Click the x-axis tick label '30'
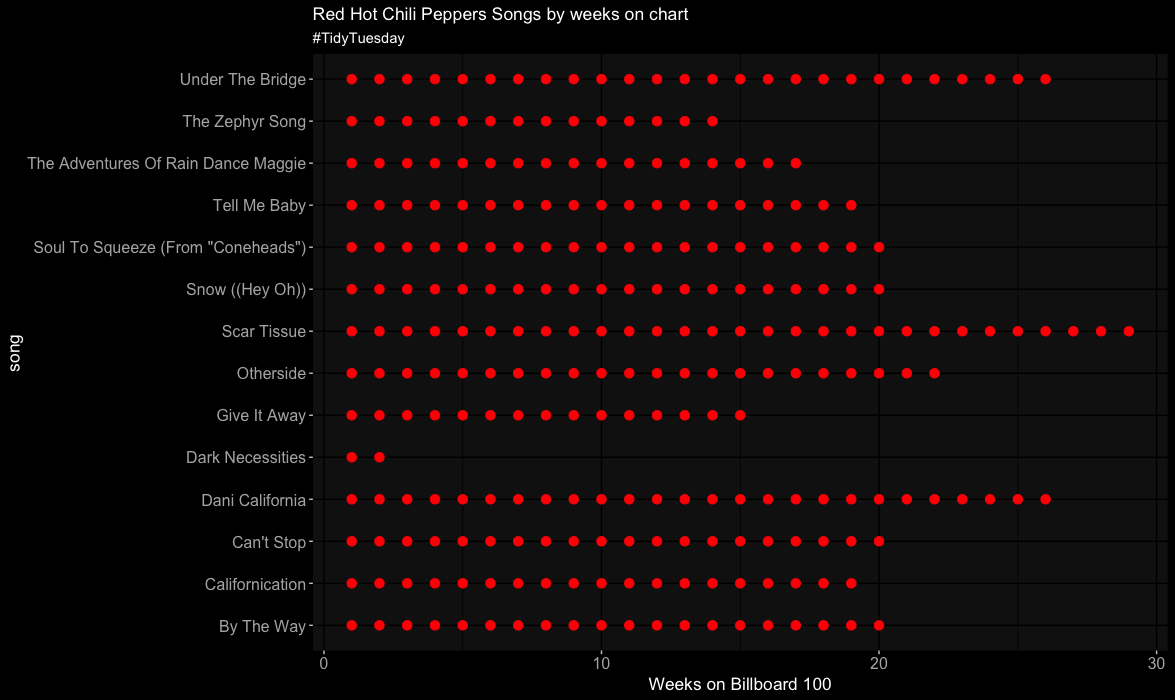The image size is (1175, 700). coord(1156,663)
